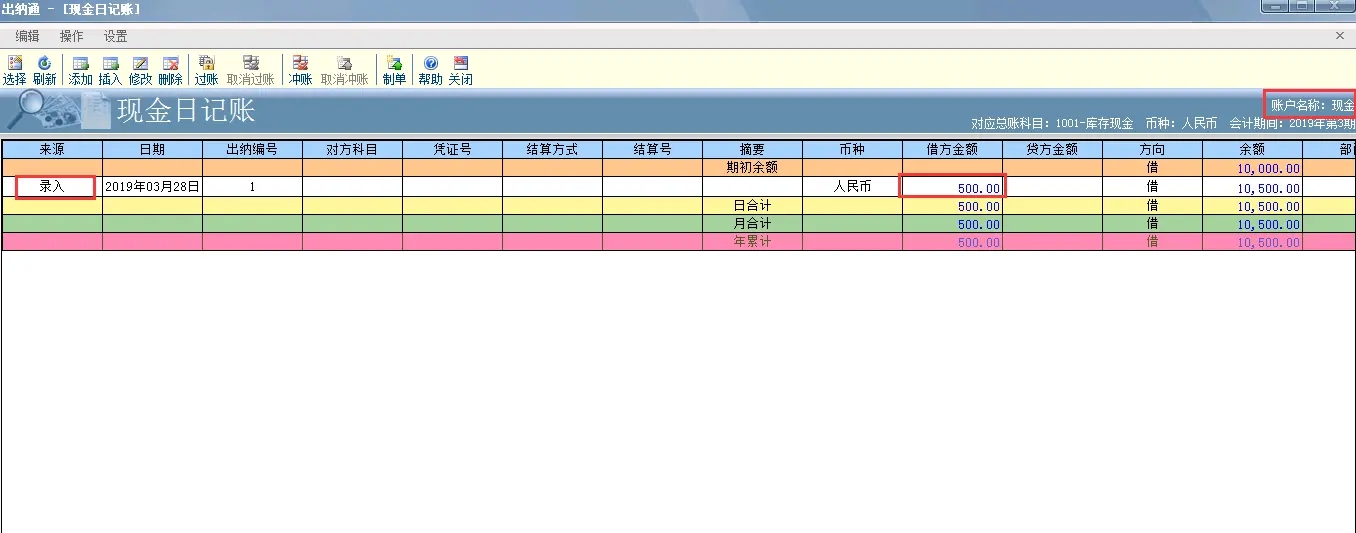Click the 修改 (Modify) toolbar icon
1356x533 pixels.
pyautogui.click(x=140, y=69)
